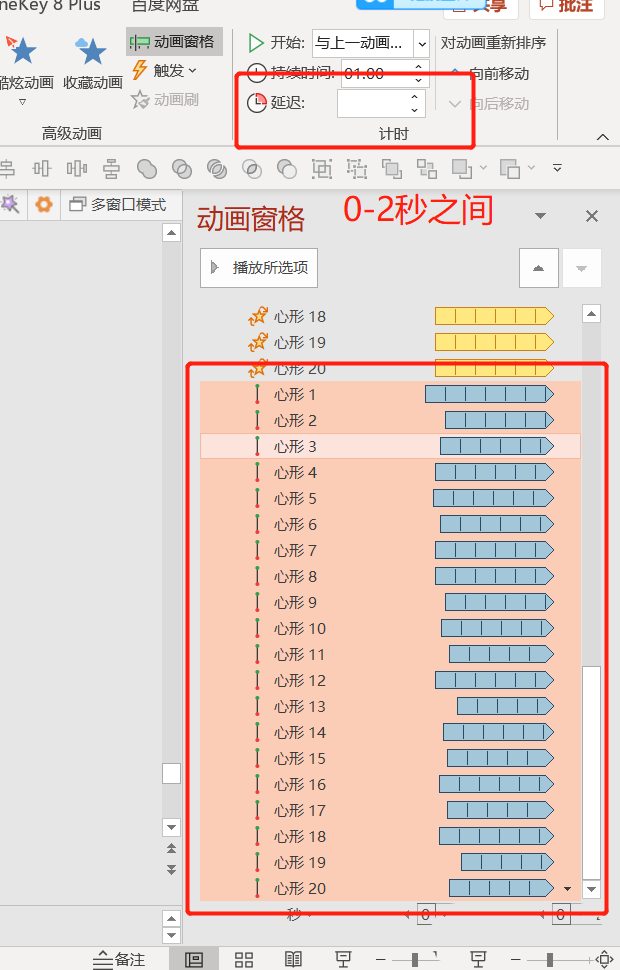The height and width of the screenshot is (970, 620).
Task: Click animation list scrollbar down arrow
Action: tap(592, 889)
